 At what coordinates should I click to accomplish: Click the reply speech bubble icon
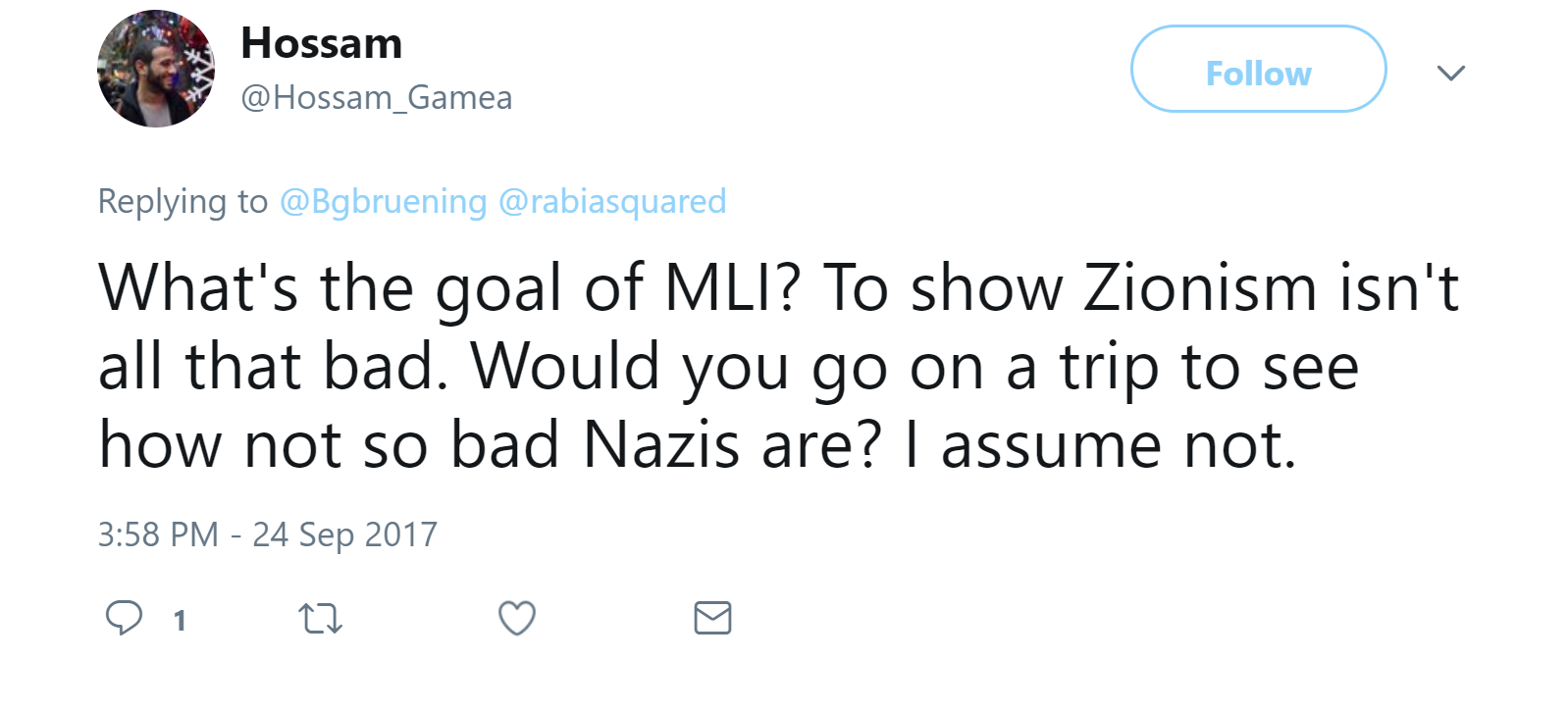(x=124, y=618)
